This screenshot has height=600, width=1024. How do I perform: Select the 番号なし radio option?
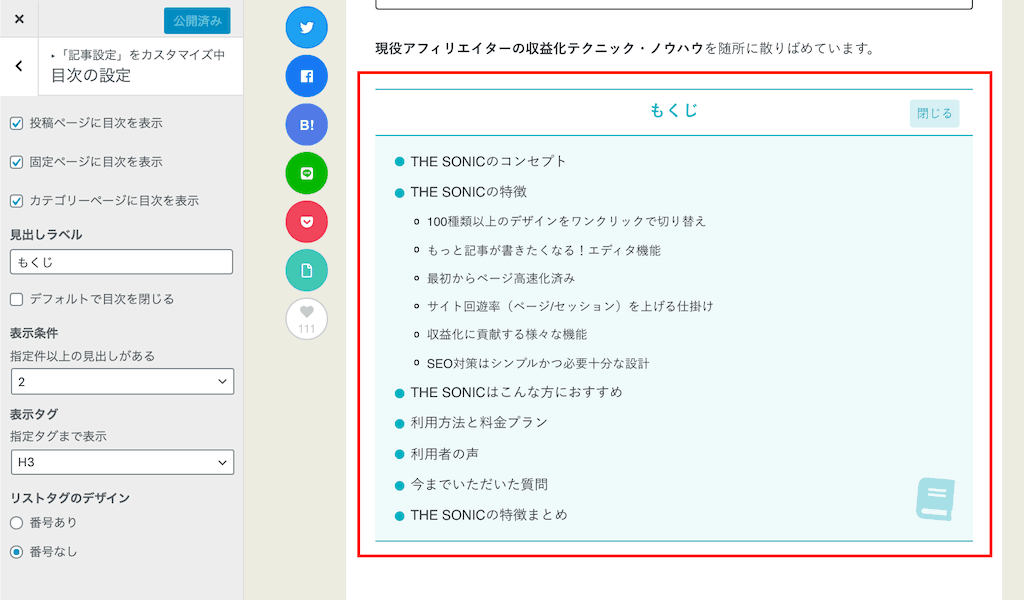pos(16,552)
